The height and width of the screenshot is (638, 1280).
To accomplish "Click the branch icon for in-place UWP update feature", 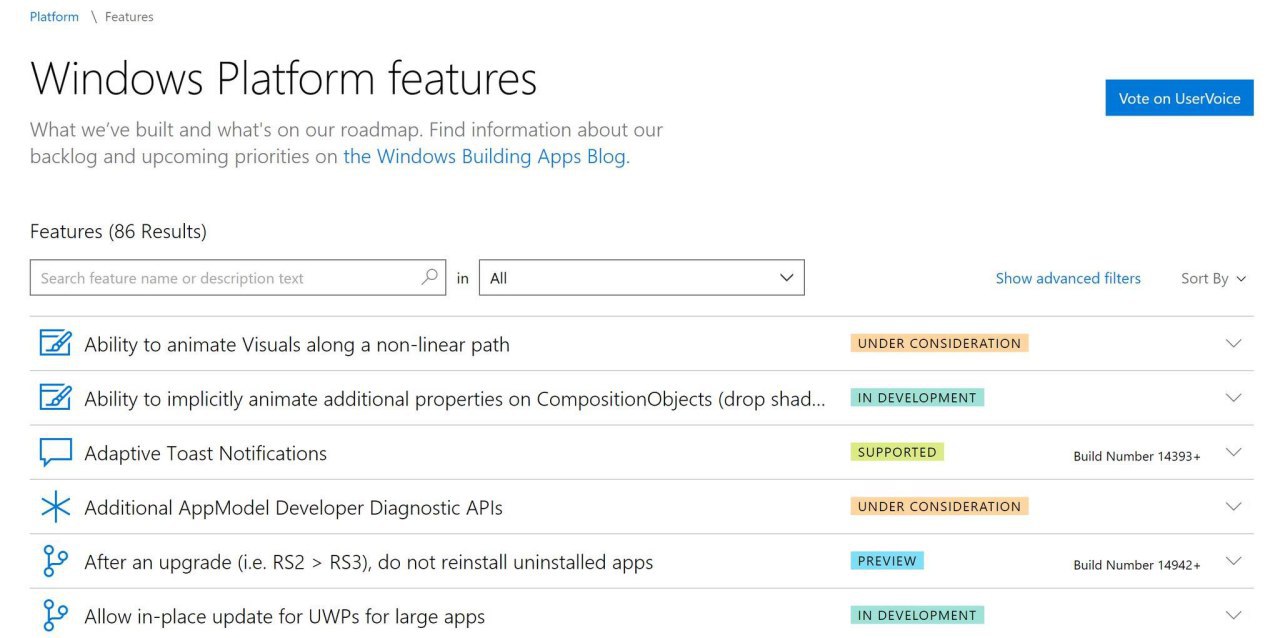I will tap(55, 615).
